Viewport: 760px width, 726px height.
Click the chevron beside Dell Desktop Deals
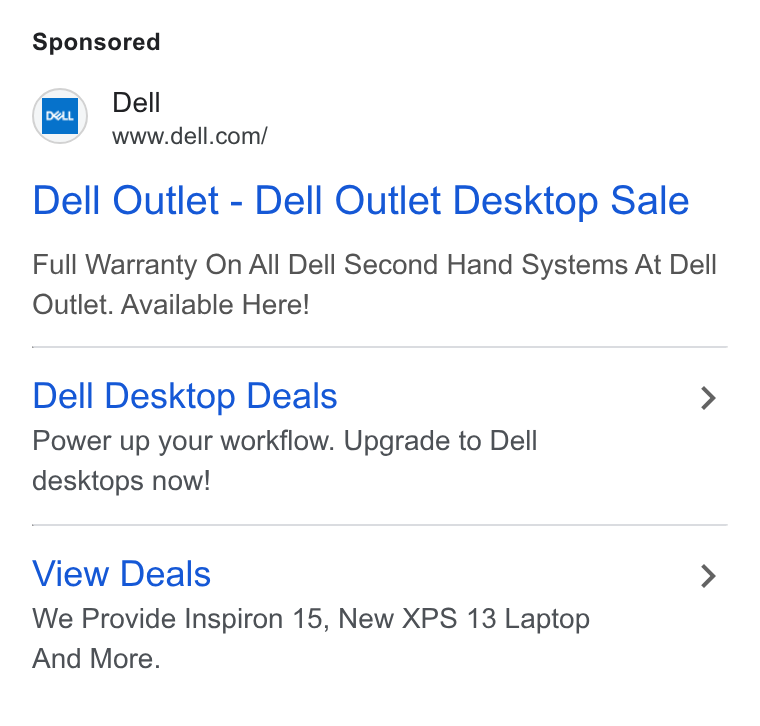(708, 398)
